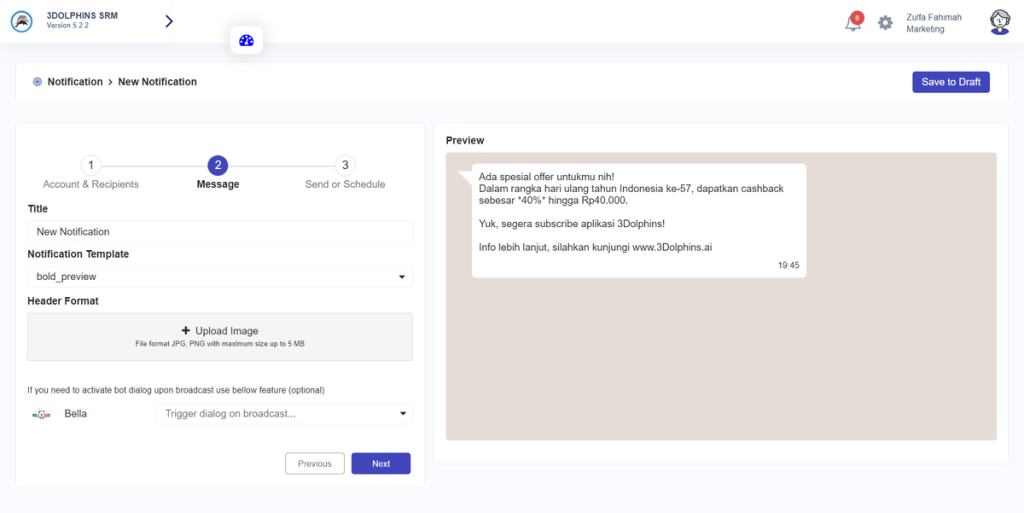Open the dashboard gauge icon
This screenshot has height=513, width=1024.
[x=247, y=41]
